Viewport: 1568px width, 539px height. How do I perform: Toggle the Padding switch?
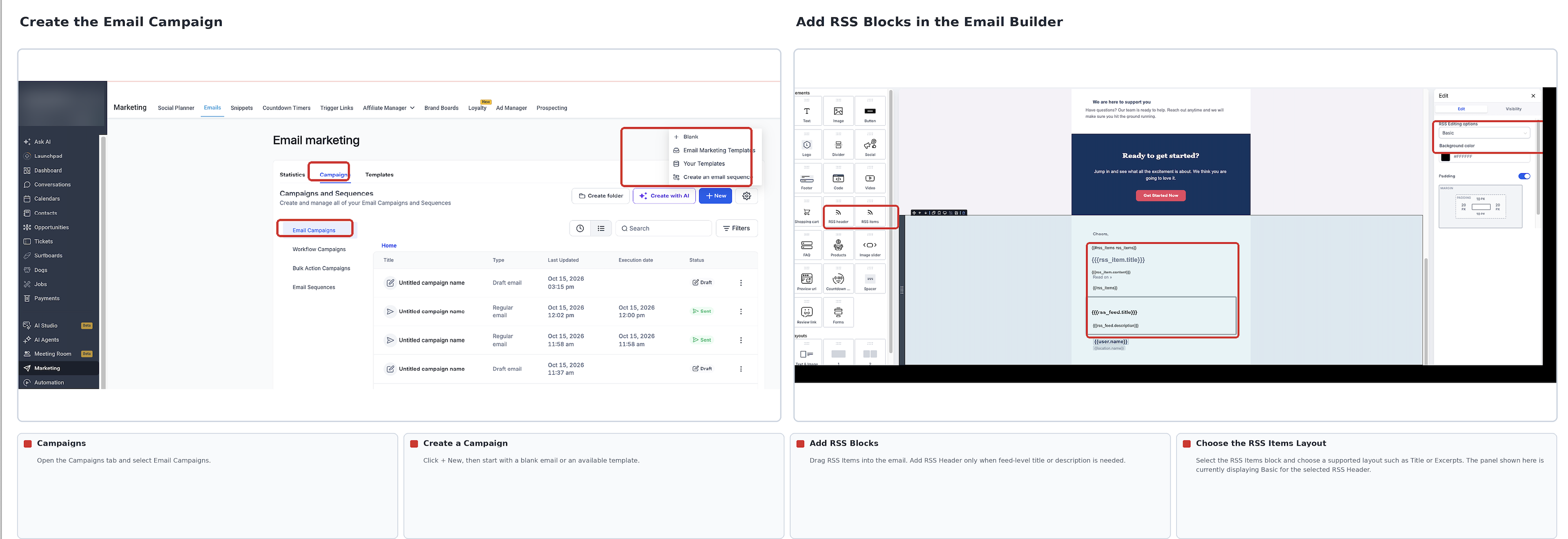pyautogui.click(x=1524, y=176)
